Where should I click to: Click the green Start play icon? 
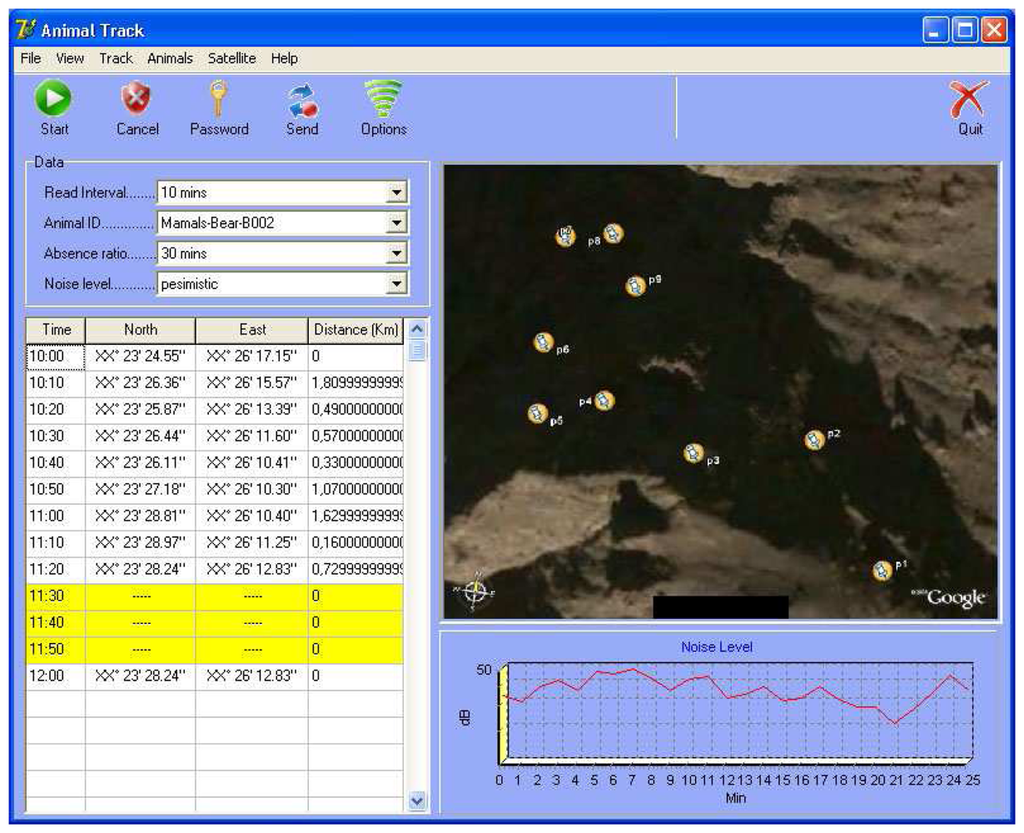53,98
